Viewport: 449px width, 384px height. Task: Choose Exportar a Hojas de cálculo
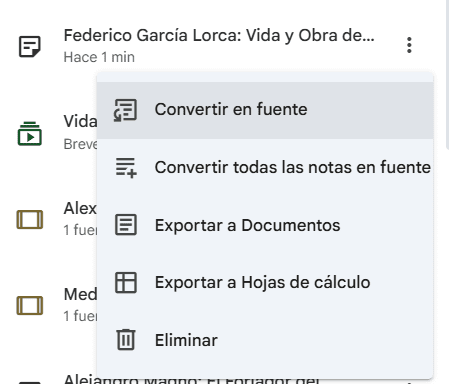(265, 283)
